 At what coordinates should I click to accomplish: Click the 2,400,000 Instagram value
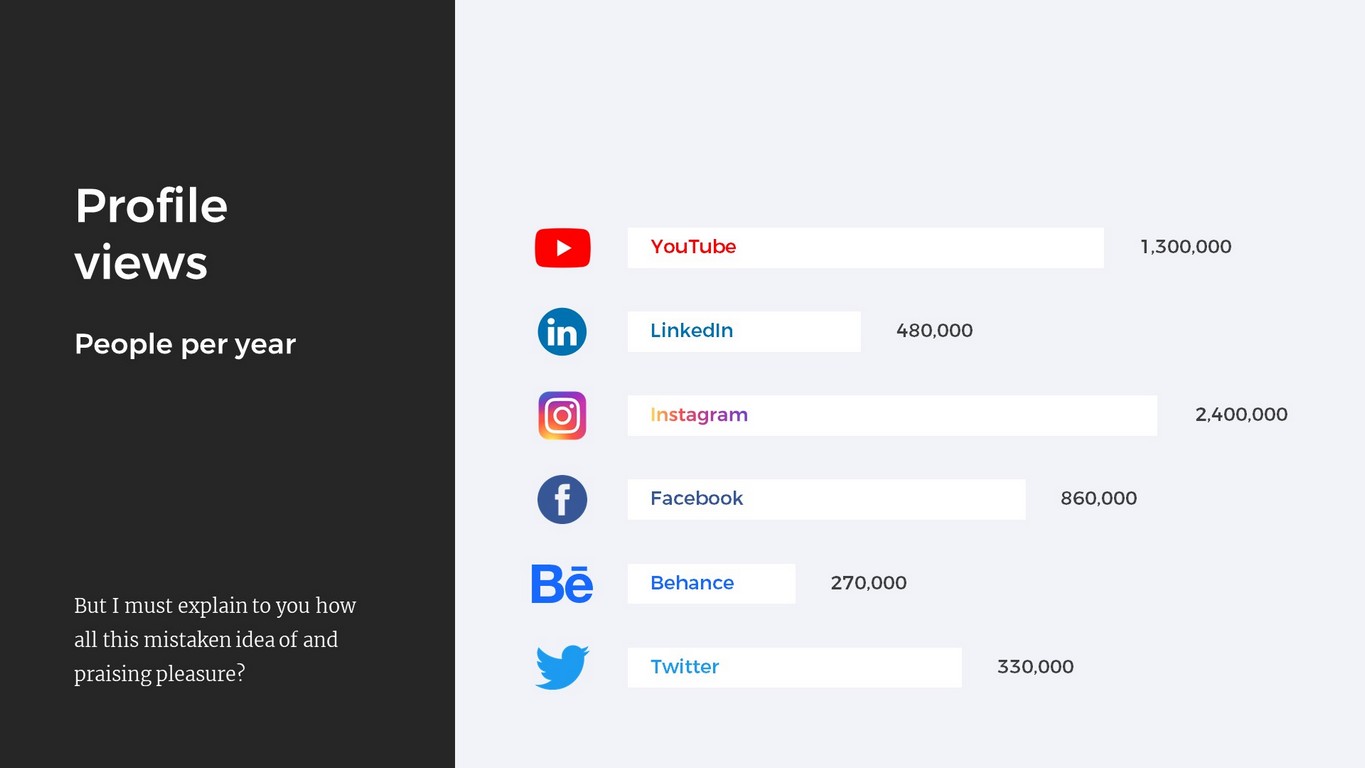pos(1241,415)
